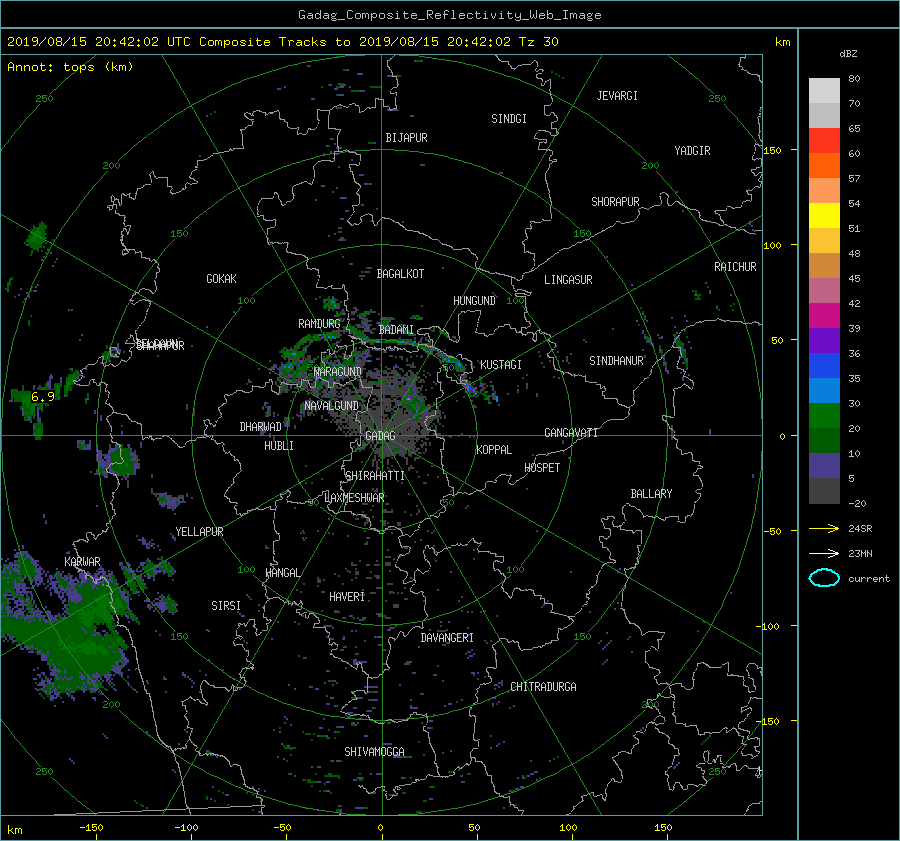The height and width of the screenshot is (841, 900).
Task: Click the NAVALGUND city label
Action: [331, 406]
